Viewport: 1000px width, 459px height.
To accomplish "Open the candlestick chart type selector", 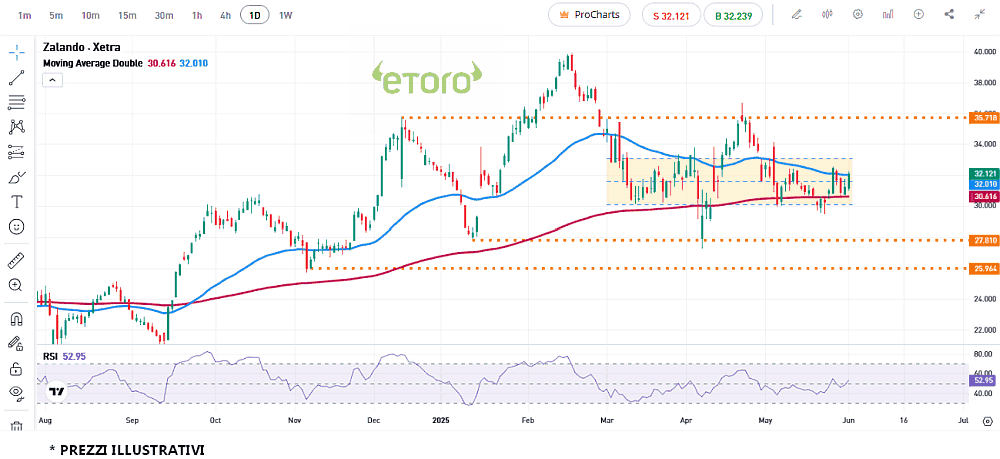I will (828, 15).
